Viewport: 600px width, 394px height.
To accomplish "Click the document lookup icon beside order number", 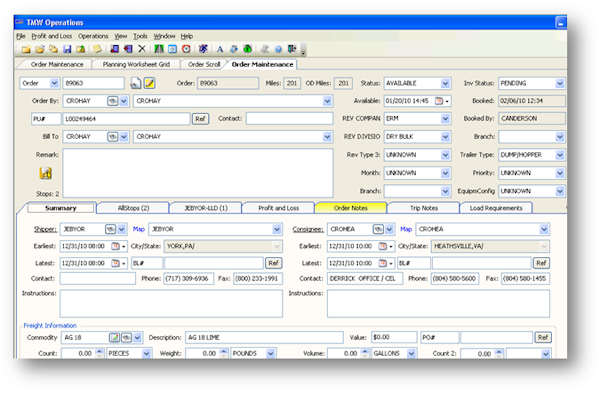I will [x=135, y=83].
